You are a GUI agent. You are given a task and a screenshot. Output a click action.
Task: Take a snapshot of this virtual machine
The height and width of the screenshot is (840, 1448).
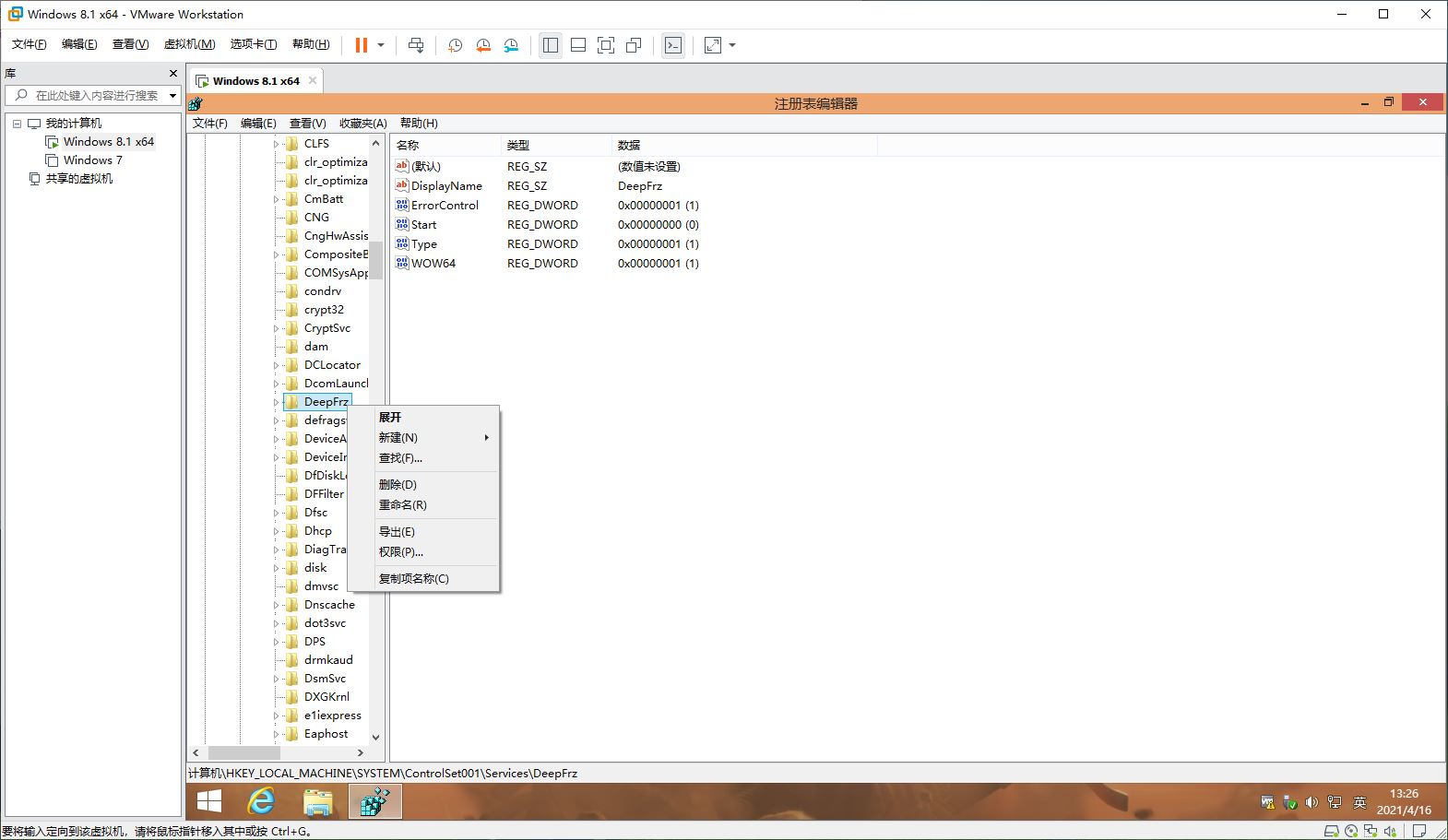tap(455, 45)
